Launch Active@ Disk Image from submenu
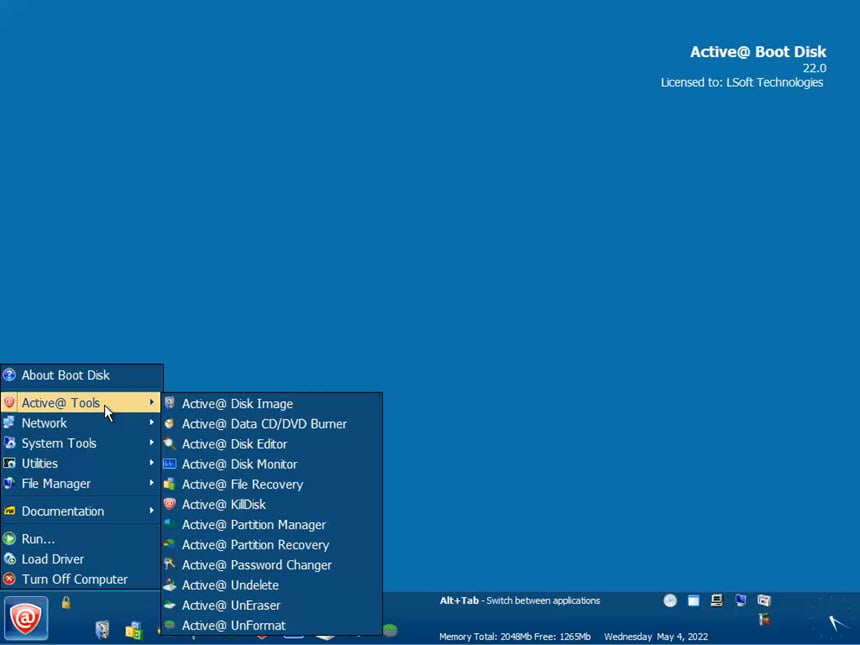 pyautogui.click(x=272, y=404)
